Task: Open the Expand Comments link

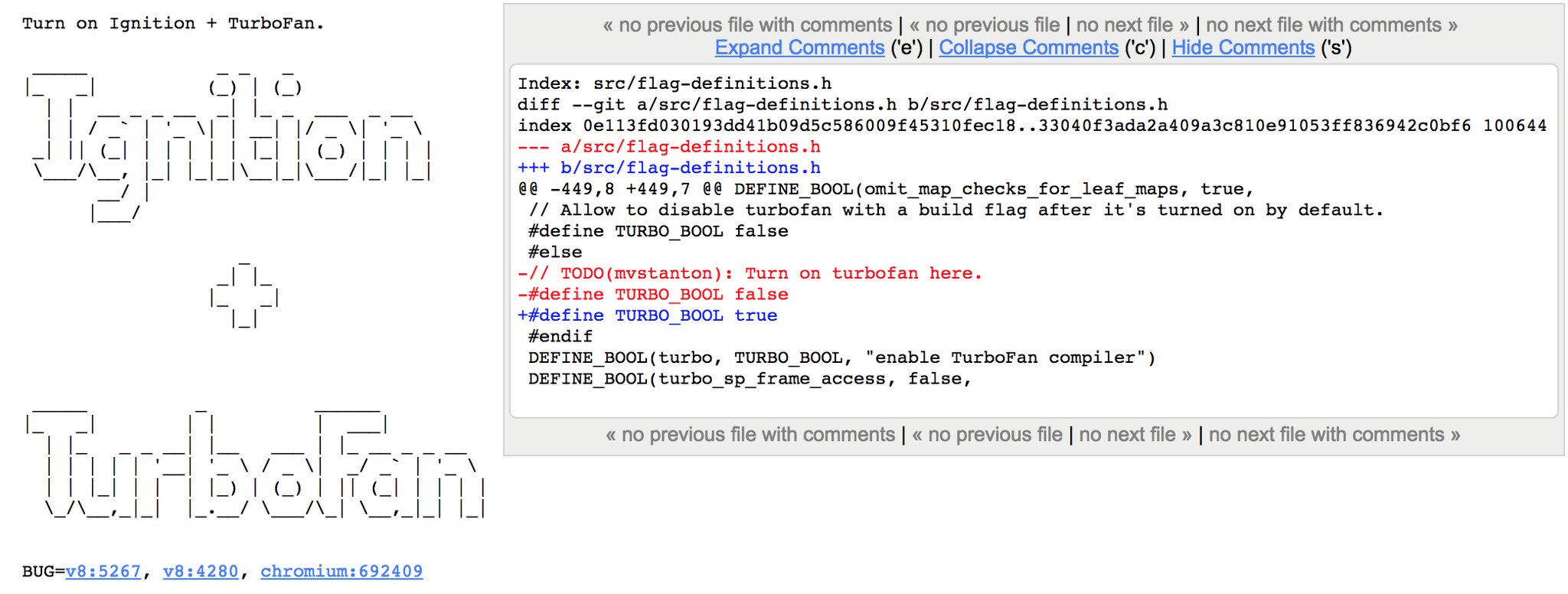Action: click(799, 47)
